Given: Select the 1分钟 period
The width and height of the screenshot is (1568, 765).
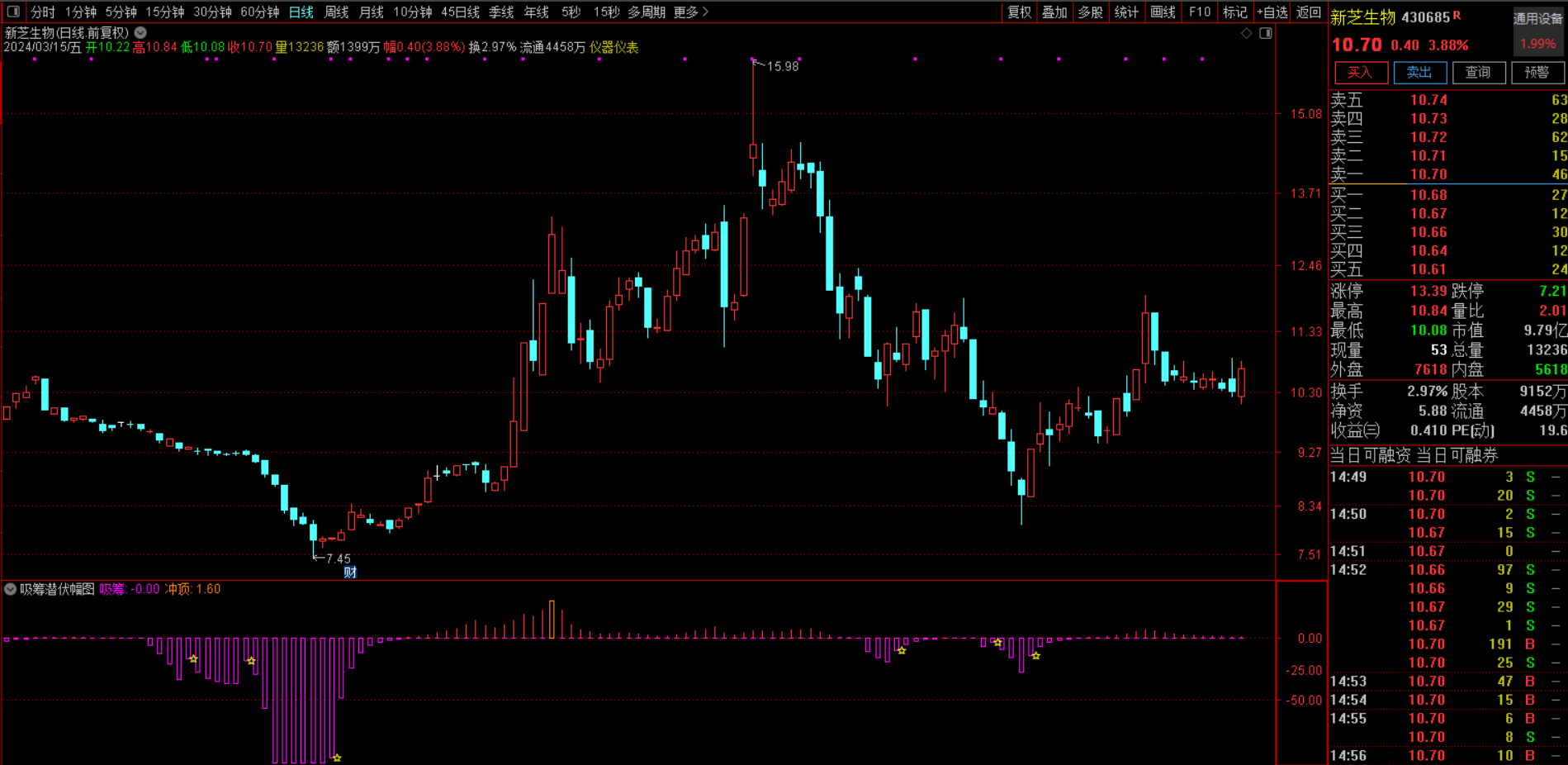Looking at the screenshot, I should [81, 12].
